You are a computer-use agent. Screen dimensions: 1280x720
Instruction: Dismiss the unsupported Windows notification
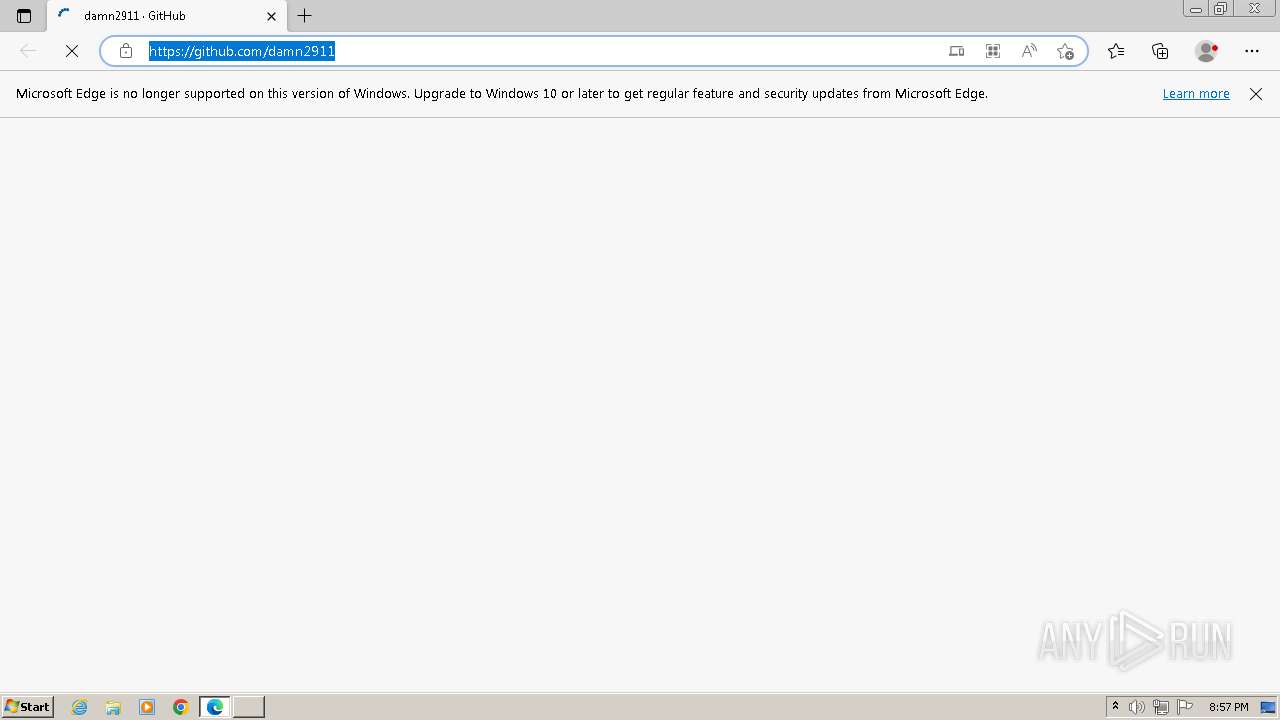tap(1256, 94)
